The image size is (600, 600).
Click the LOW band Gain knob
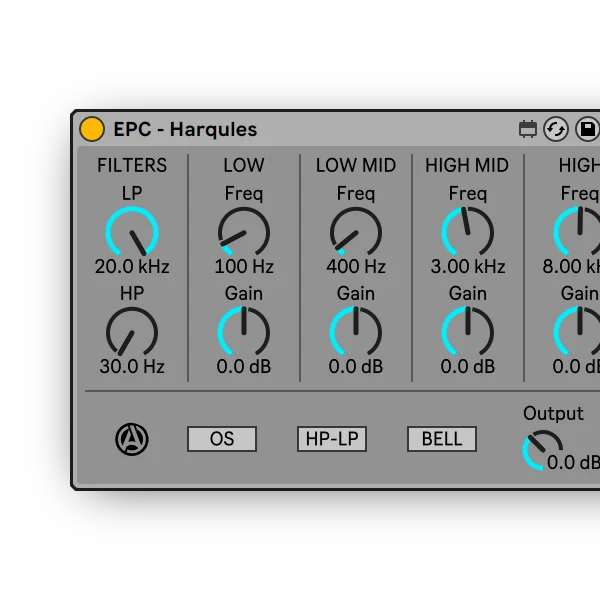[244, 332]
